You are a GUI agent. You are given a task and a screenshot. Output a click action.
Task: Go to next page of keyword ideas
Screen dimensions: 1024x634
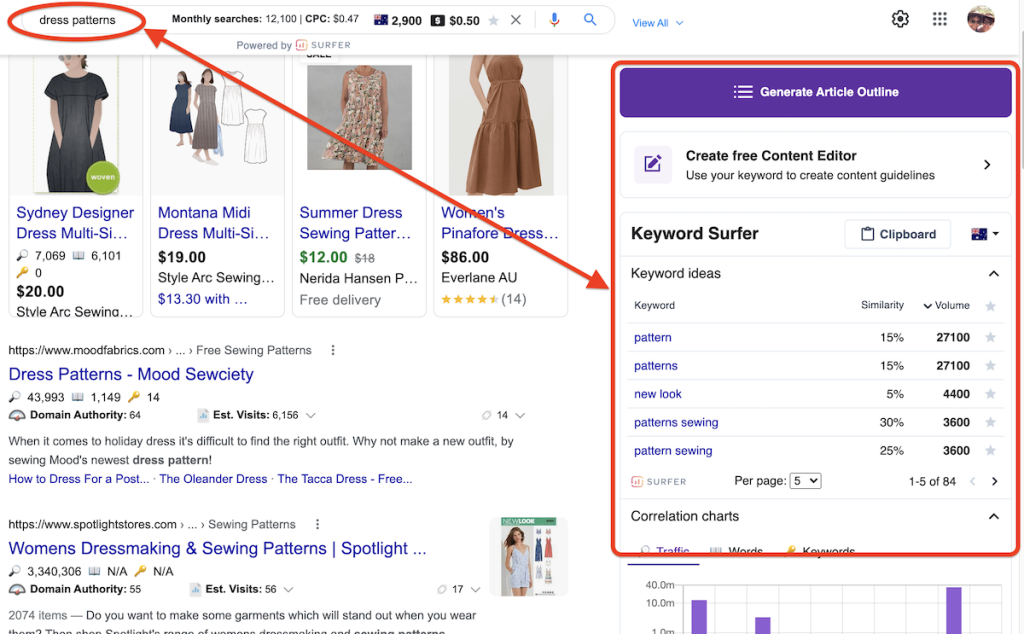[x=995, y=481]
